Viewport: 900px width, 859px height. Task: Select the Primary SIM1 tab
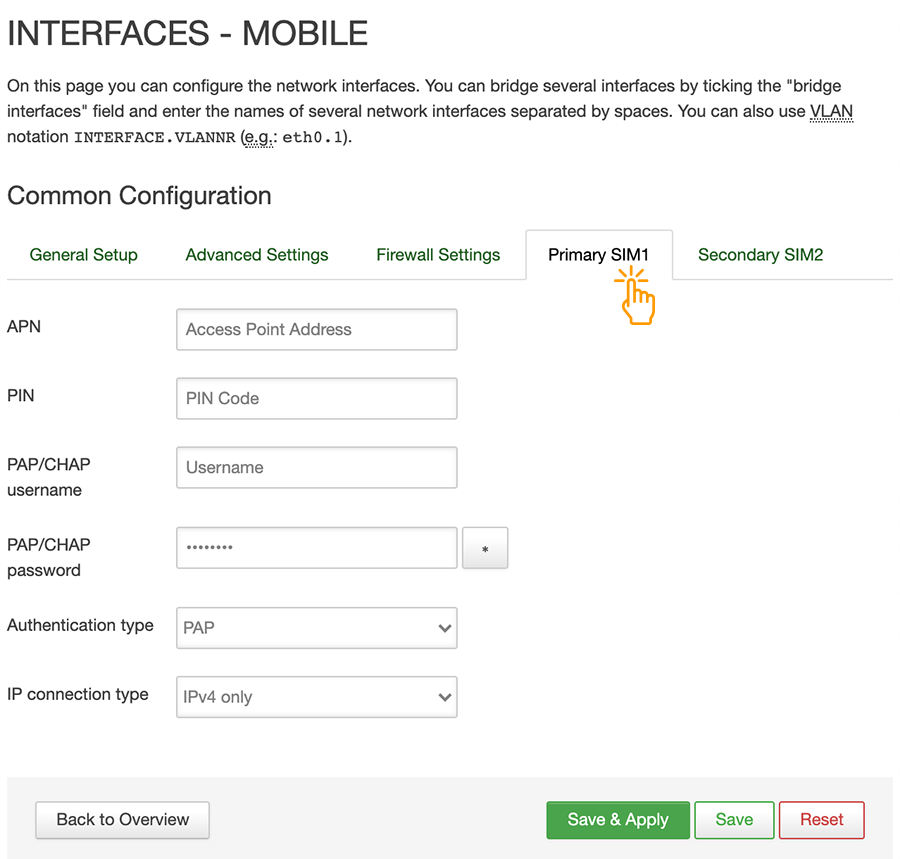(x=598, y=255)
